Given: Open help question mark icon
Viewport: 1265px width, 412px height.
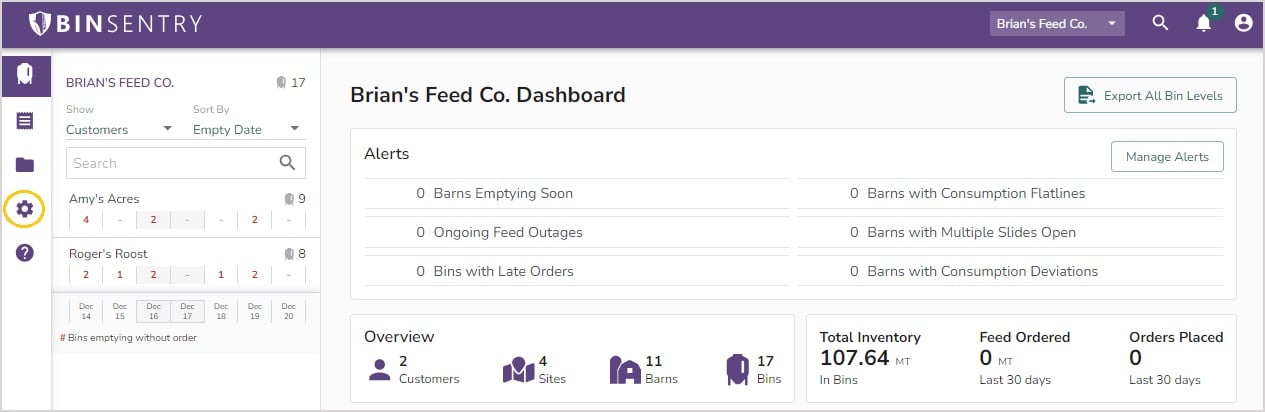Looking at the screenshot, I should coord(25,253).
